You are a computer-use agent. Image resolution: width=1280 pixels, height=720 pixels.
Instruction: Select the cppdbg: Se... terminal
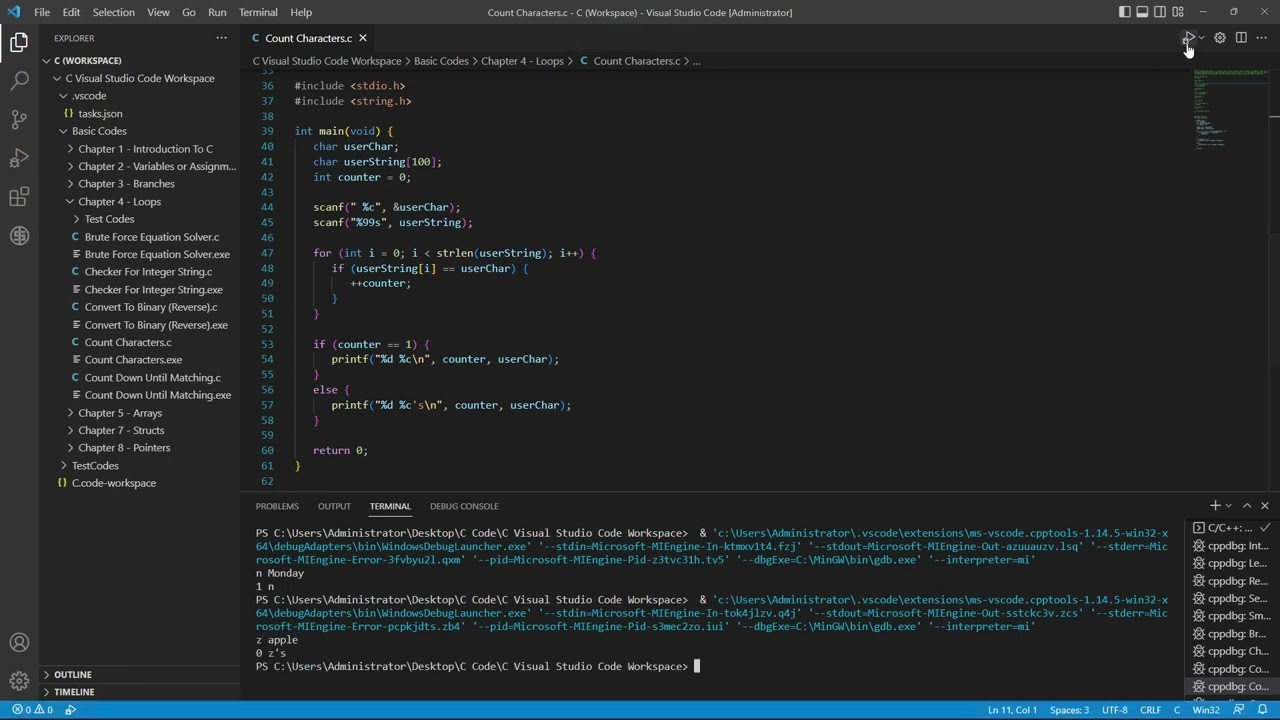[1230, 599]
